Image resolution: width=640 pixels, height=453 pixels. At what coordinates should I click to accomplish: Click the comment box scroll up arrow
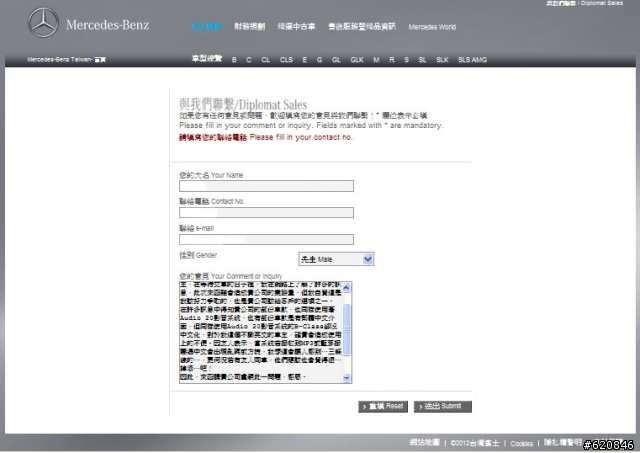pos(347,288)
